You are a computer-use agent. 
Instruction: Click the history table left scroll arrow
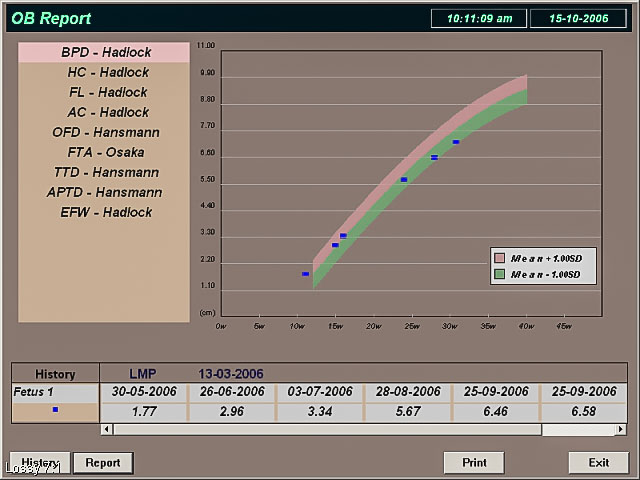coord(107,429)
